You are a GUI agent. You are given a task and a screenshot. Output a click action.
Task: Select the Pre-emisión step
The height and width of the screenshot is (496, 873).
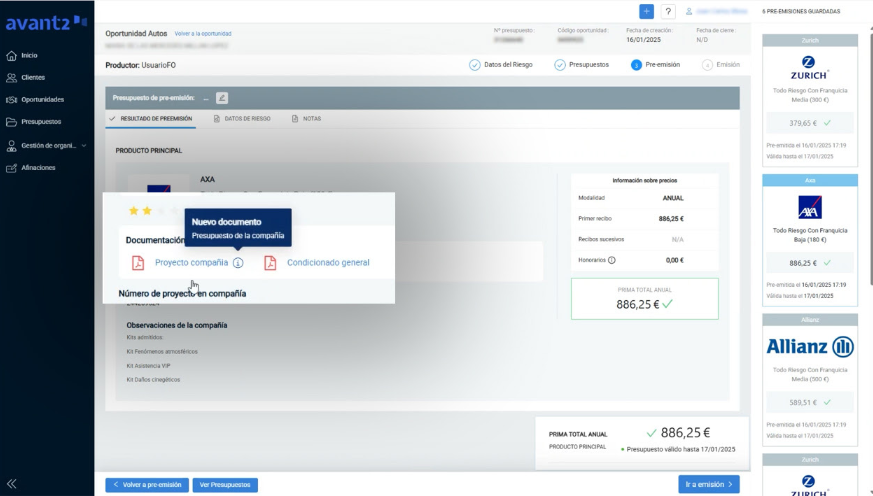[655, 65]
